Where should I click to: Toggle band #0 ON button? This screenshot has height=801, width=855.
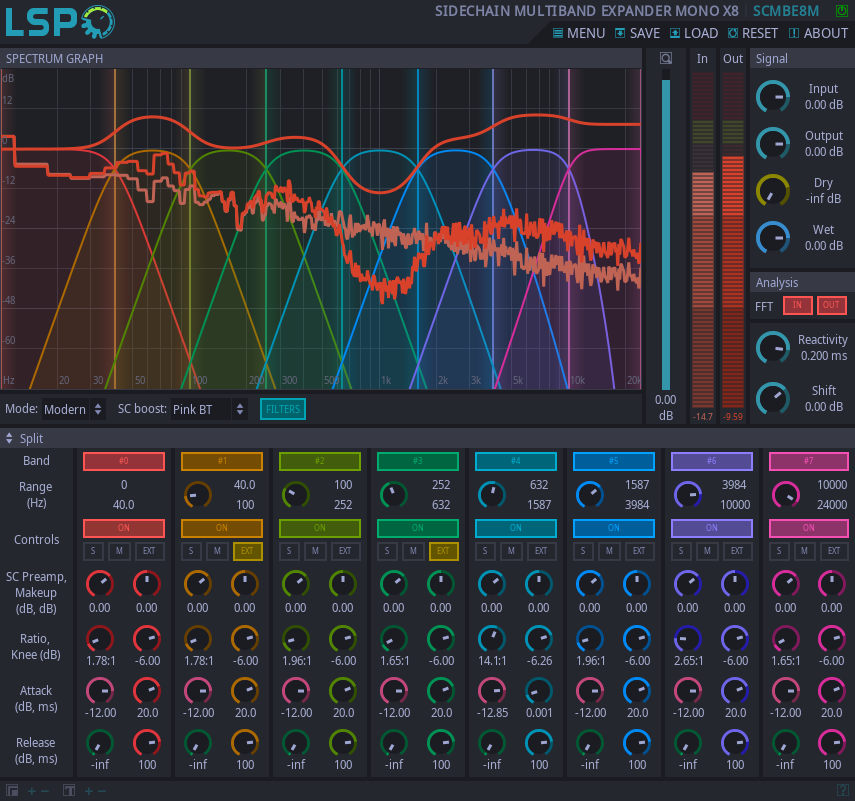click(124, 528)
